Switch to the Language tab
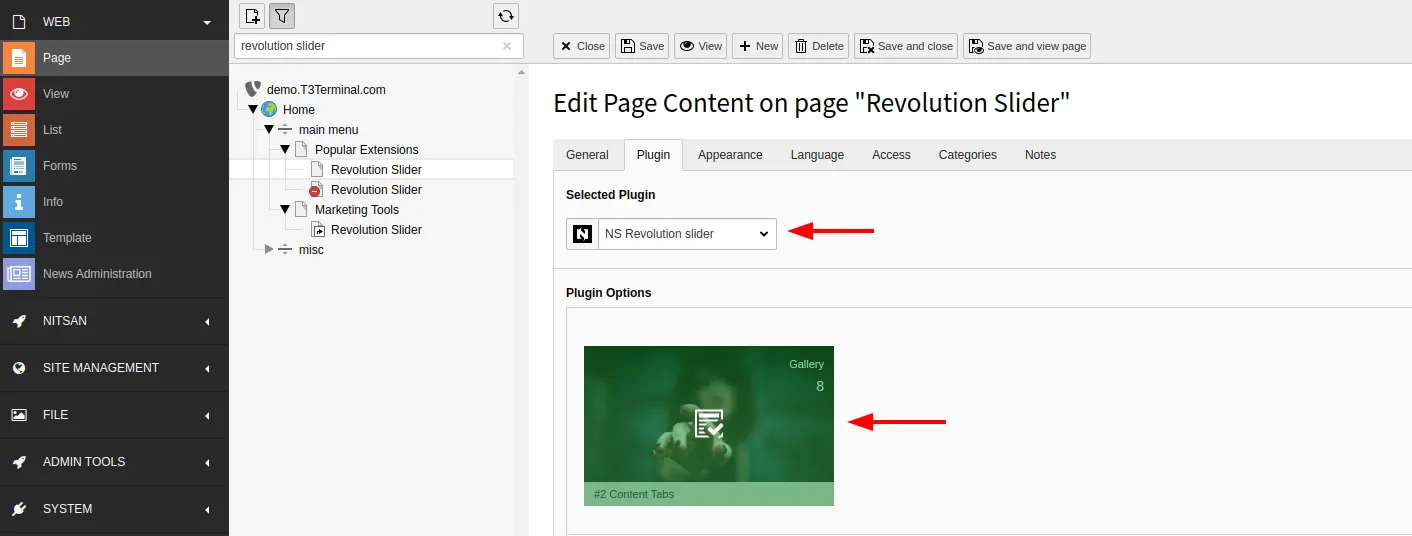 tap(817, 155)
